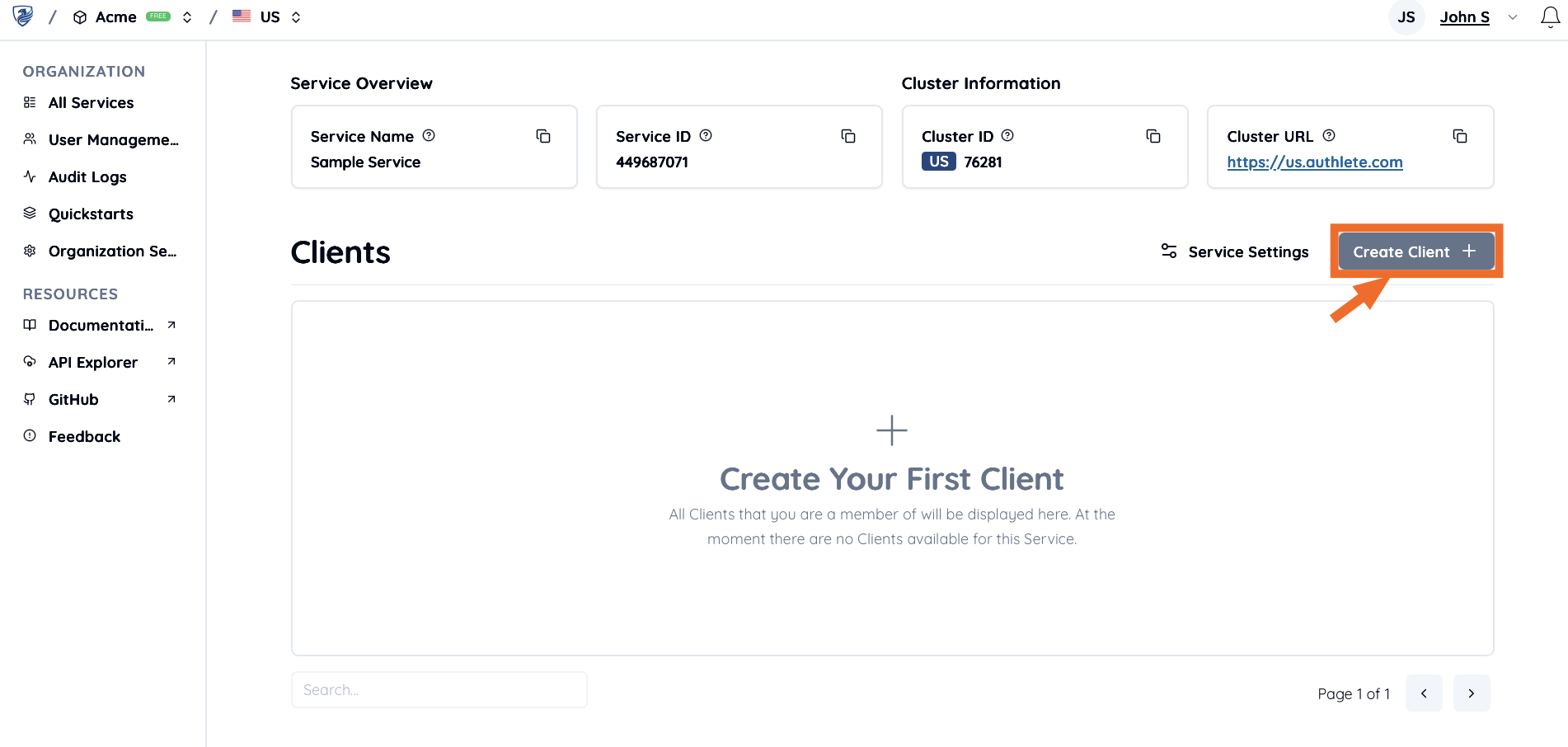
Task: Copy the Service Name value
Action: 543,136
